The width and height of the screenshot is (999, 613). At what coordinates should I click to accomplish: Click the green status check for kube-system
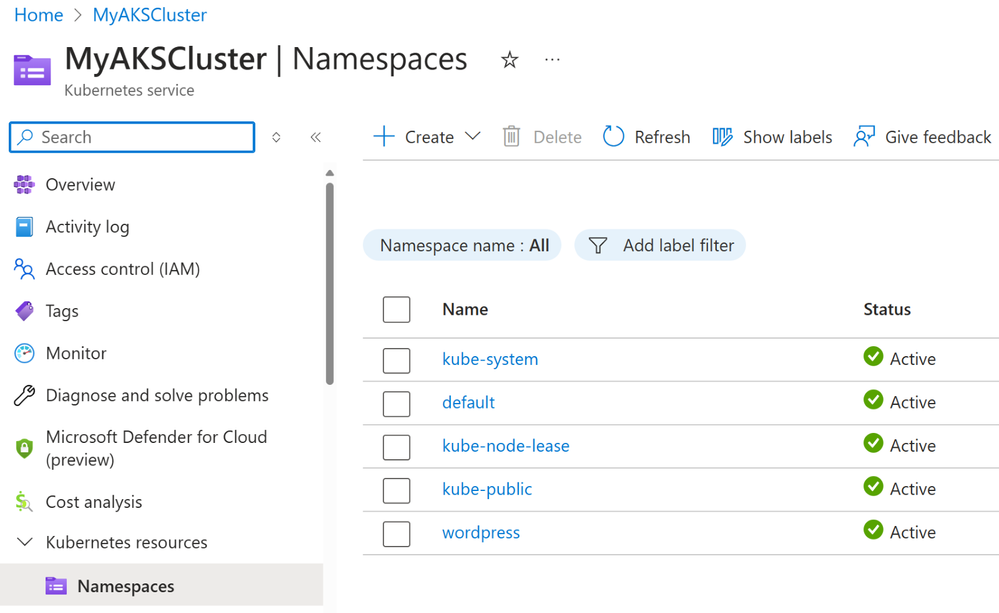pos(873,356)
